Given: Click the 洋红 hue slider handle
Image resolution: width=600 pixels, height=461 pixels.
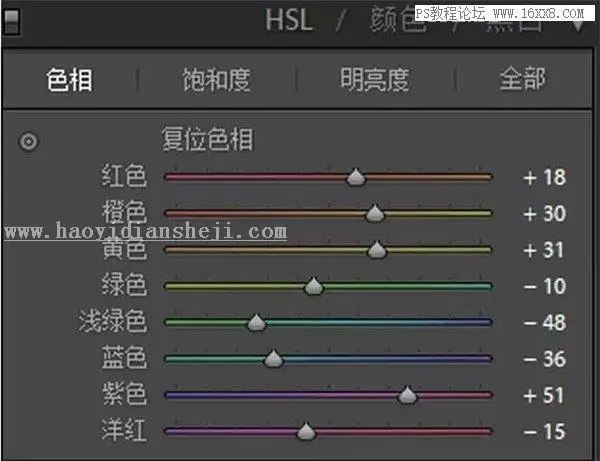Looking at the screenshot, I should (x=306, y=432).
